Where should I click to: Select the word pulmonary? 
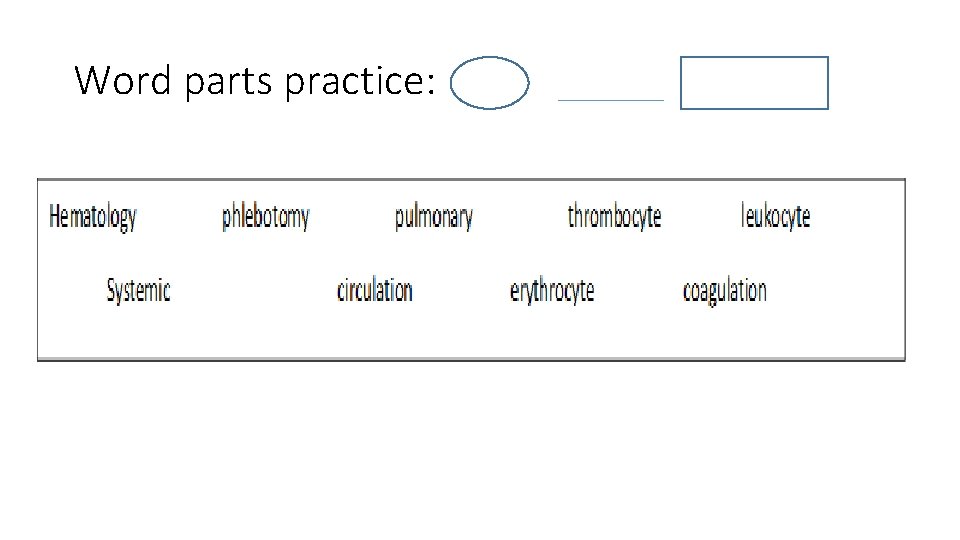click(x=433, y=217)
